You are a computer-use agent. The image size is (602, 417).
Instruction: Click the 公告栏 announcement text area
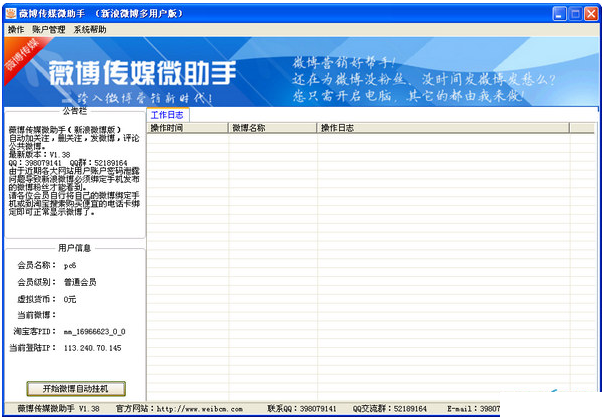click(x=73, y=175)
